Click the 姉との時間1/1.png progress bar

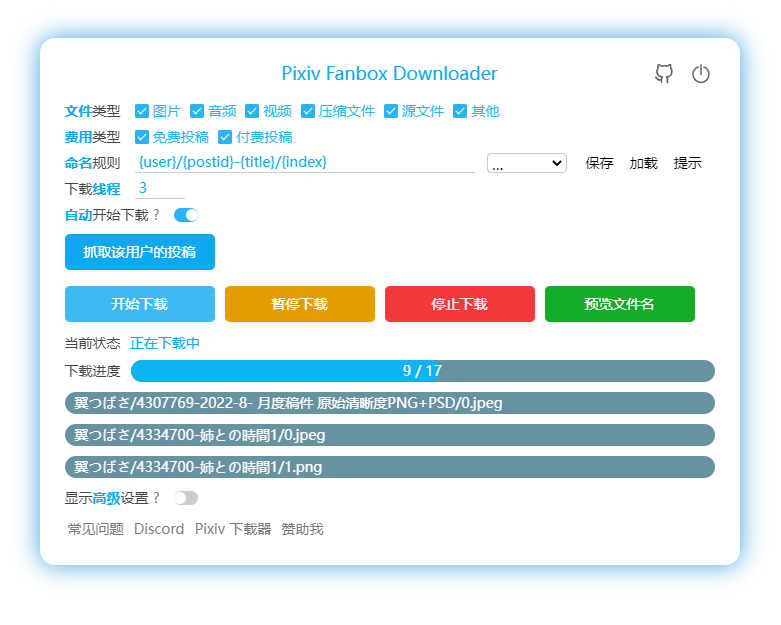click(390, 467)
